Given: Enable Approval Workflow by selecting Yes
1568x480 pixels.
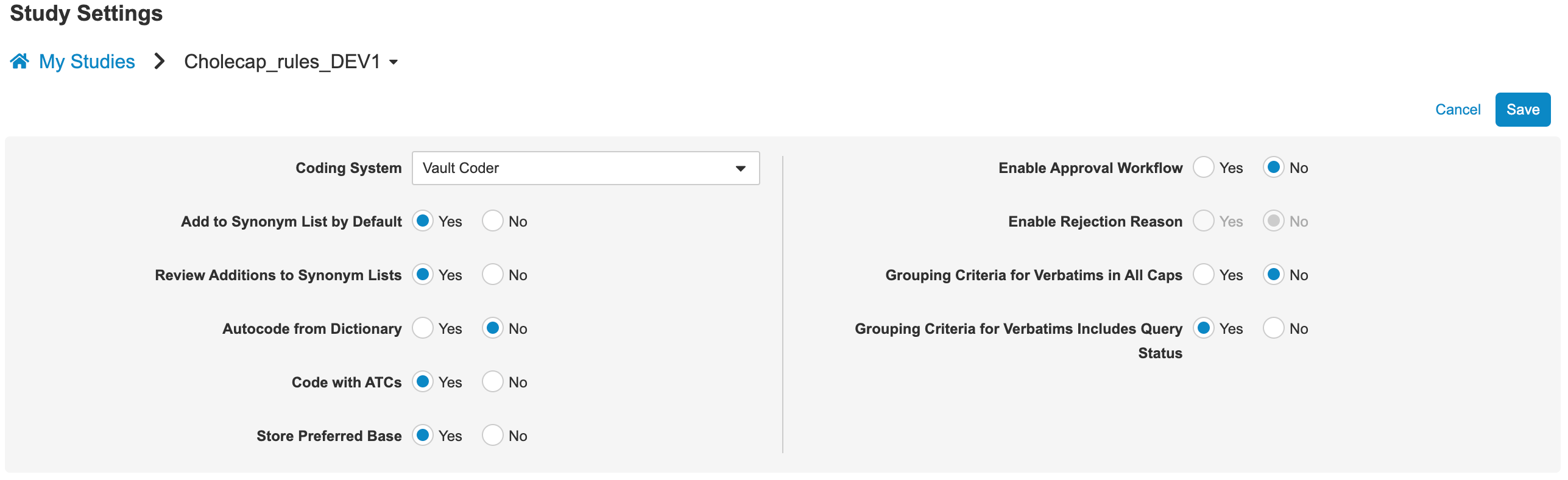Looking at the screenshot, I should [x=1203, y=168].
